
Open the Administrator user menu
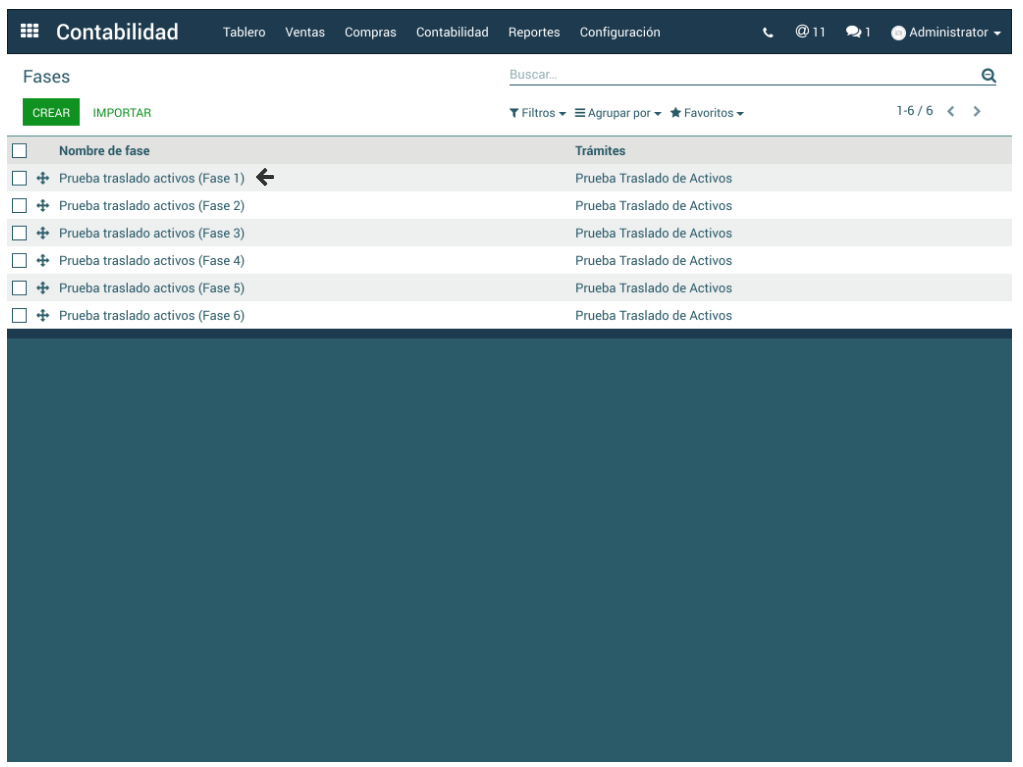tap(946, 33)
